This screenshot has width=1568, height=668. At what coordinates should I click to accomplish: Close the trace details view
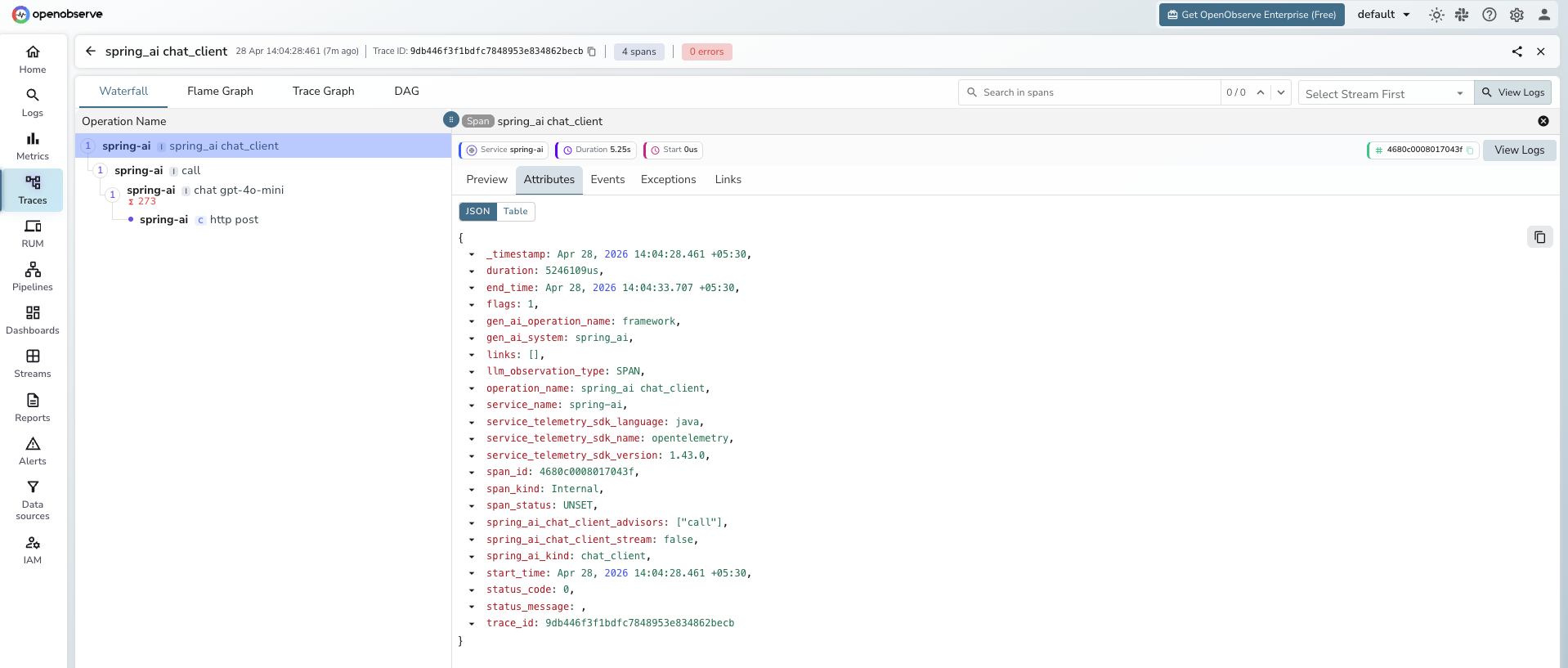point(1541,52)
